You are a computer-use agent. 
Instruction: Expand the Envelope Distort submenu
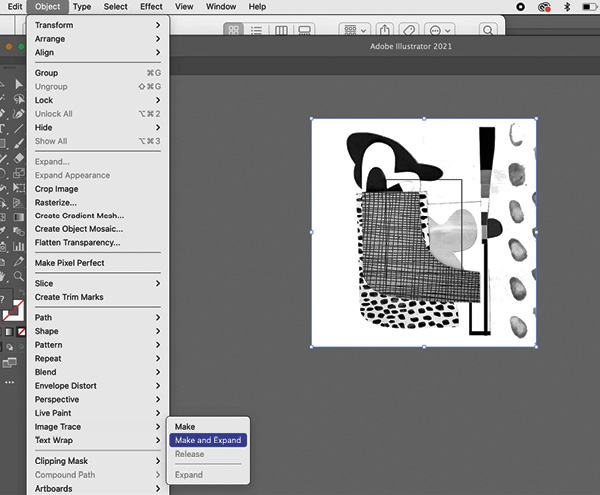tap(98, 386)
